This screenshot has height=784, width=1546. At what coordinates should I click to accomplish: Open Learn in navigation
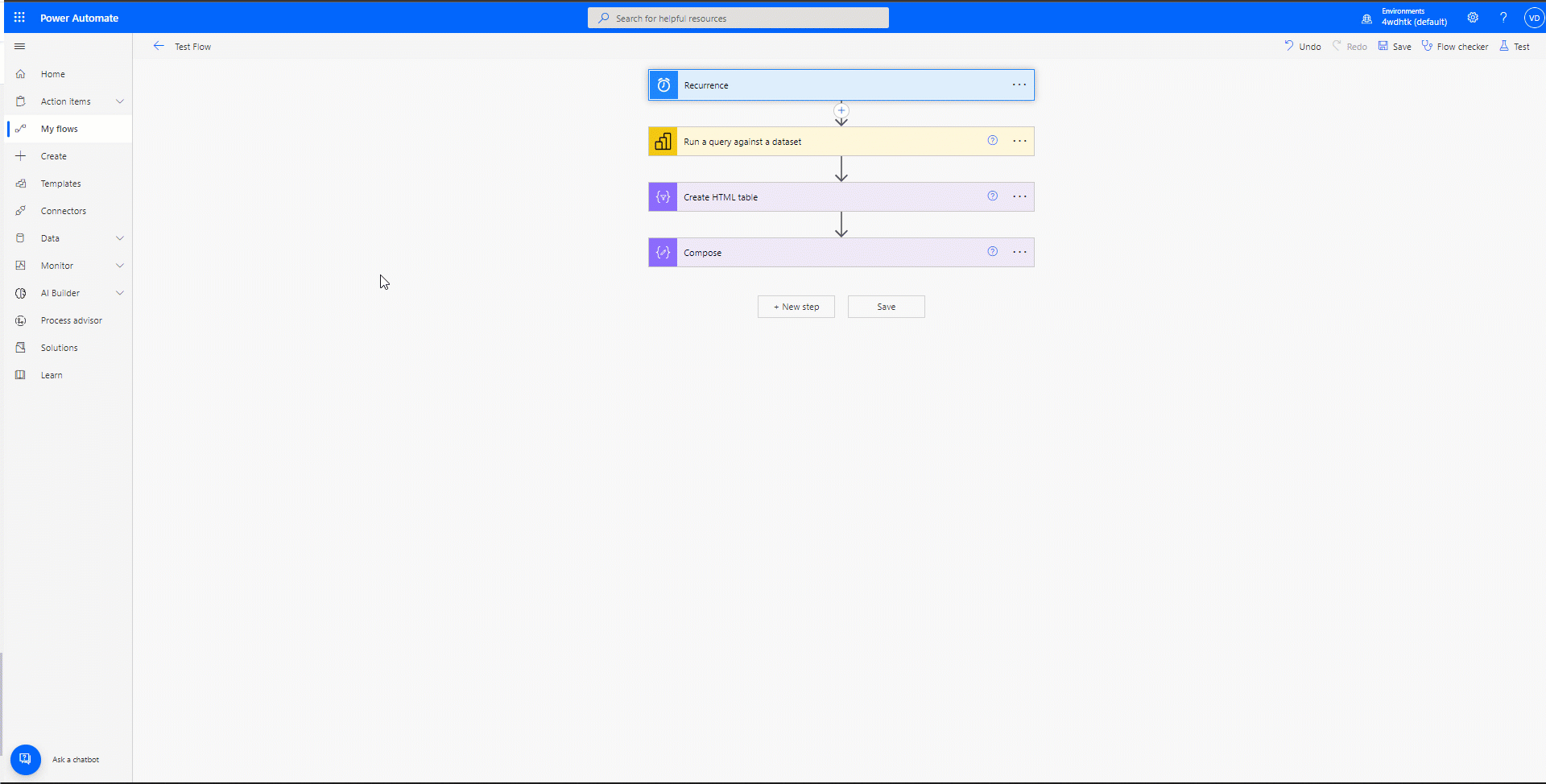pos(52,375)
